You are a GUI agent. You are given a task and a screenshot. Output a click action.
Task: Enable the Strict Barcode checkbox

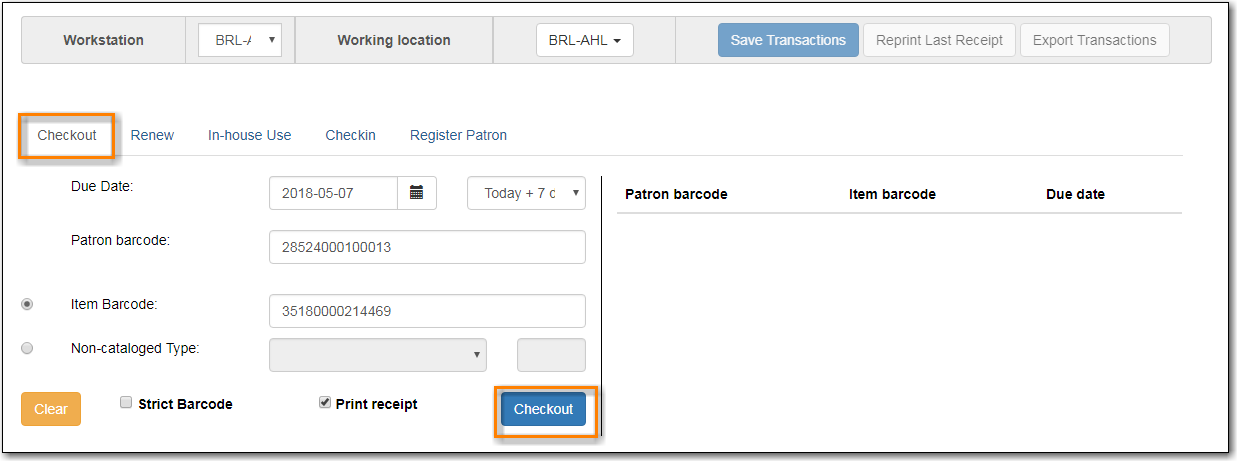[126, 402]
